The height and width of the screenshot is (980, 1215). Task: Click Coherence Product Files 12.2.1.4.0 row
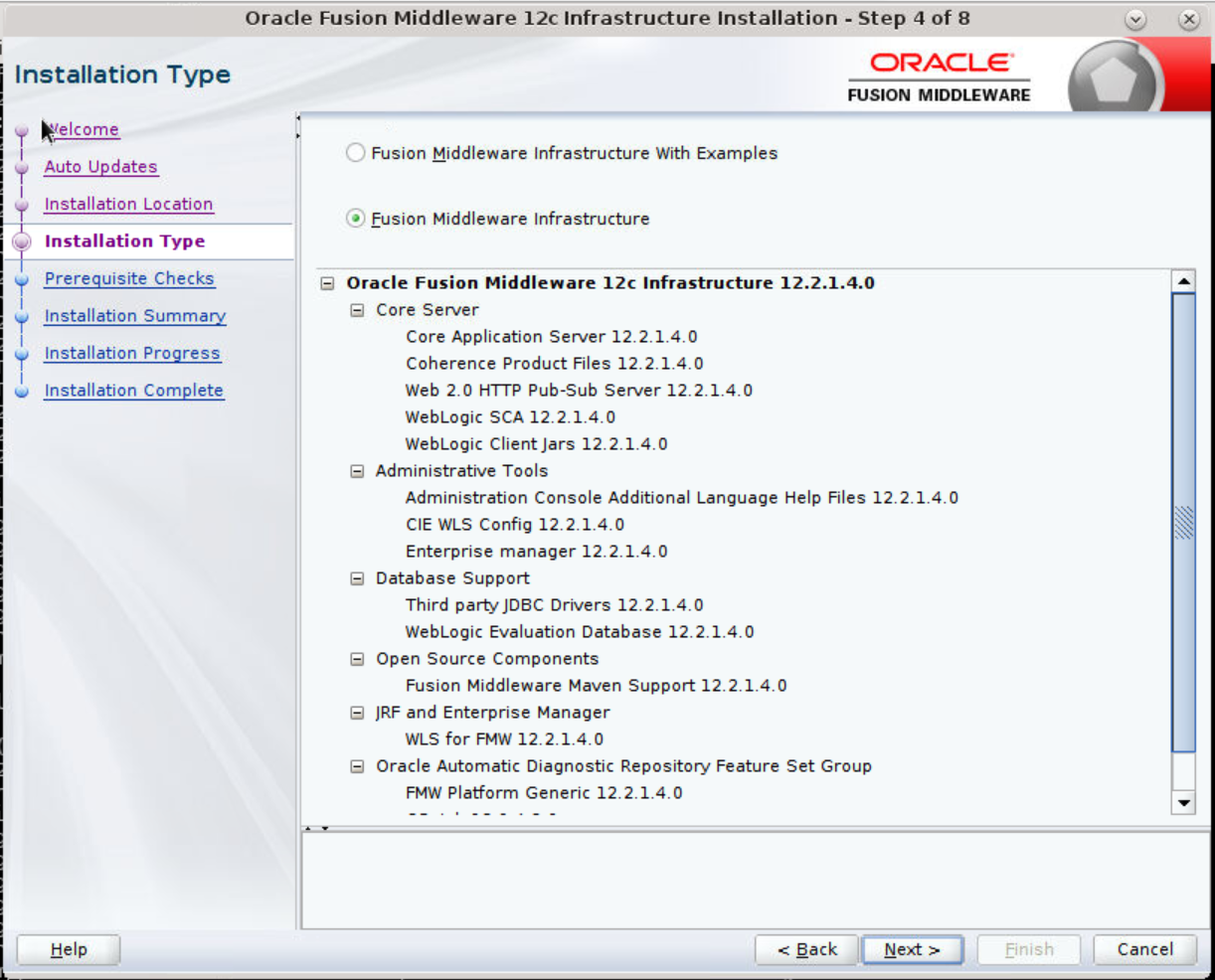[x=554, y=364]
